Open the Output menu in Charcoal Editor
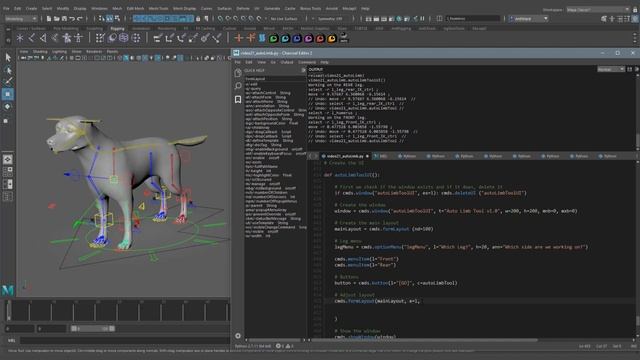This screenshot has height=360, width=640. point(287,62)
